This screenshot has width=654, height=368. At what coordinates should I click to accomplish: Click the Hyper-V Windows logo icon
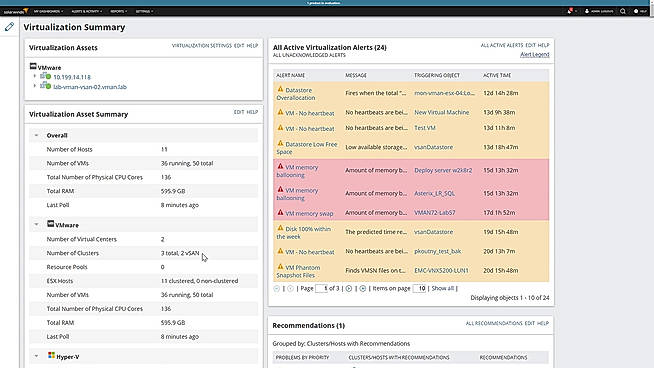[x=51, y=355]
